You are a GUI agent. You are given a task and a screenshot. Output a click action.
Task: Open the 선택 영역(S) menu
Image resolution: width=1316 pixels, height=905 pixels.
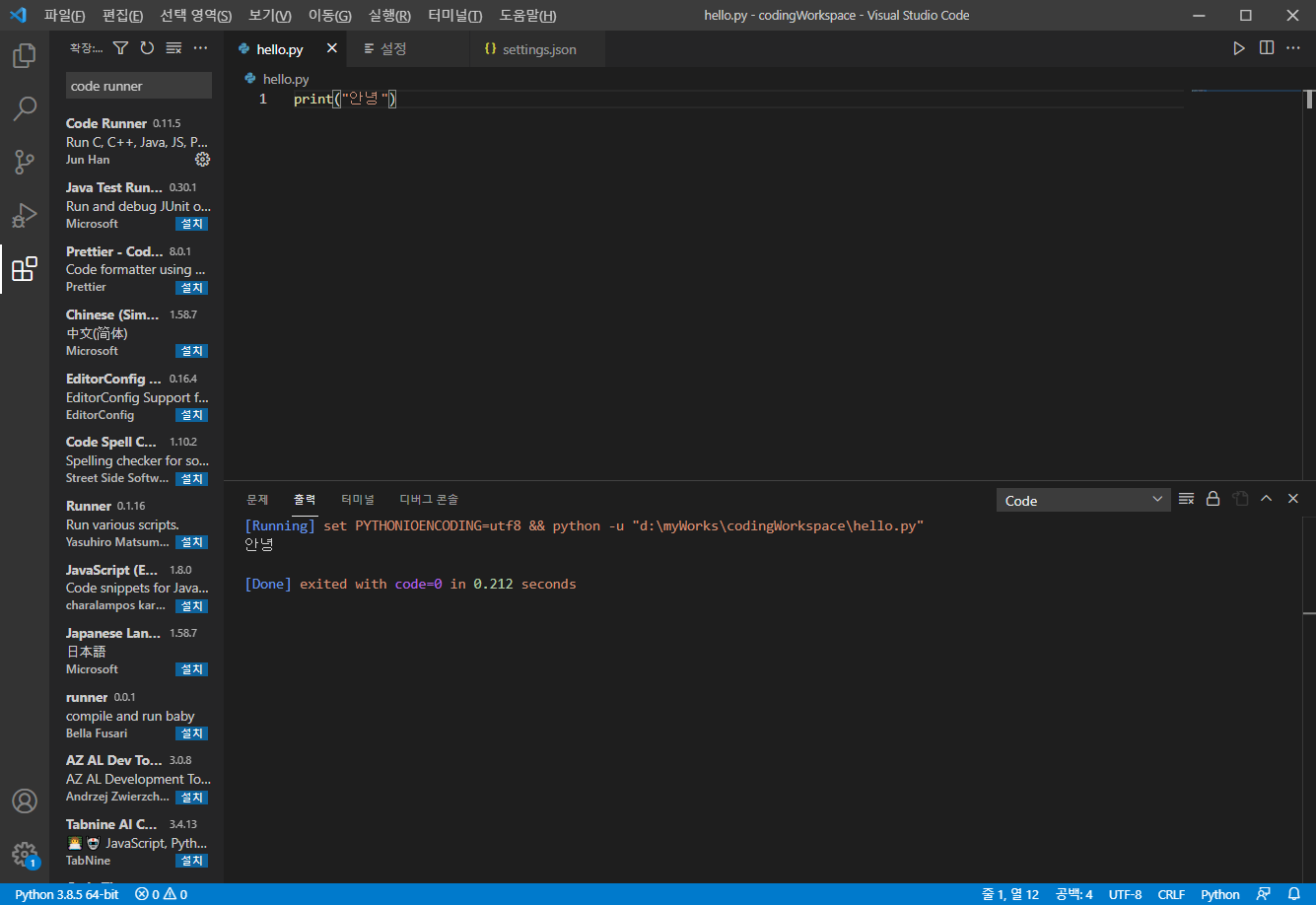[195, 16]
